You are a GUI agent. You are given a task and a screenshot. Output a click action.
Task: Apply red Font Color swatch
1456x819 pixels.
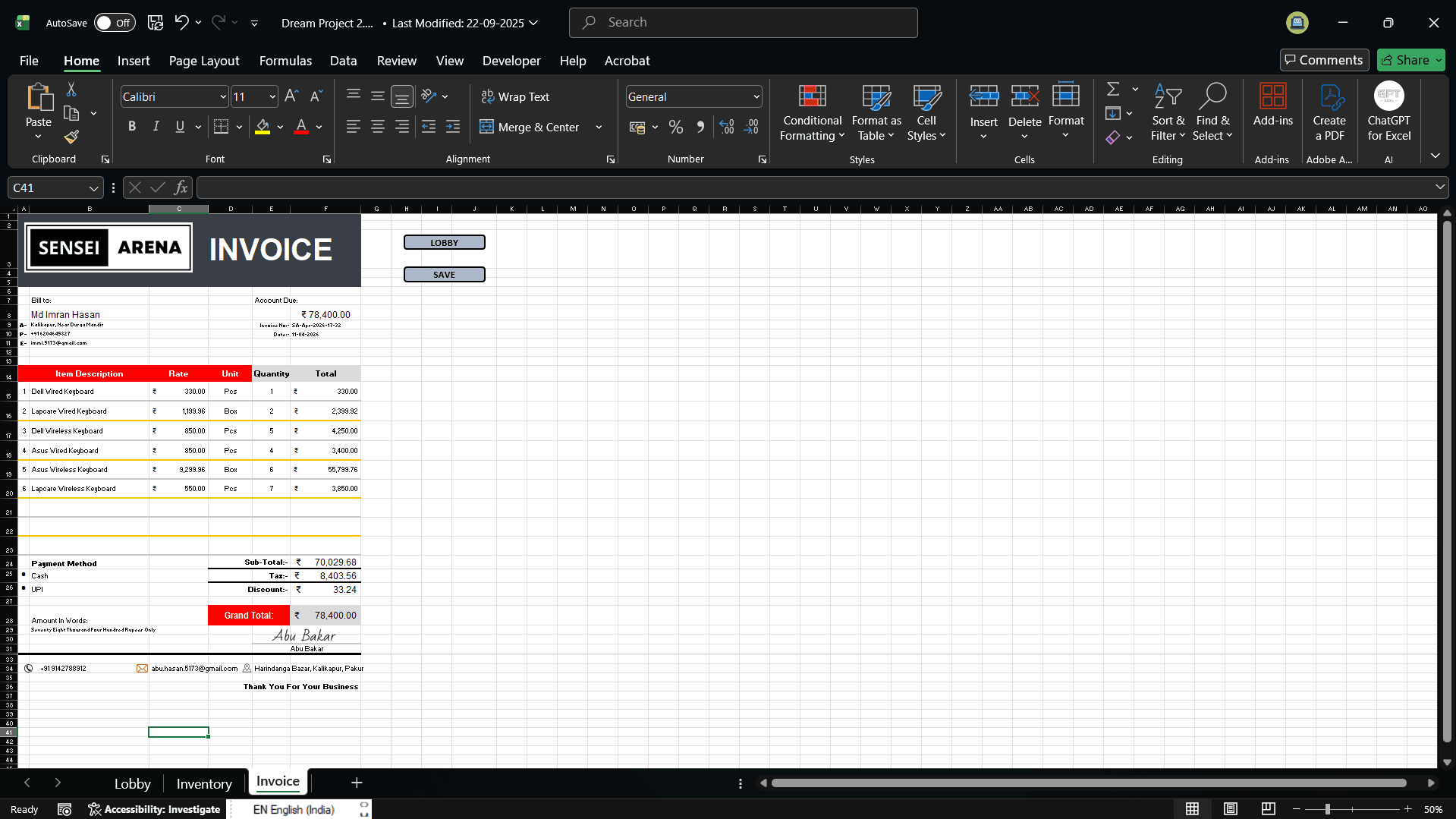(301, 127)
